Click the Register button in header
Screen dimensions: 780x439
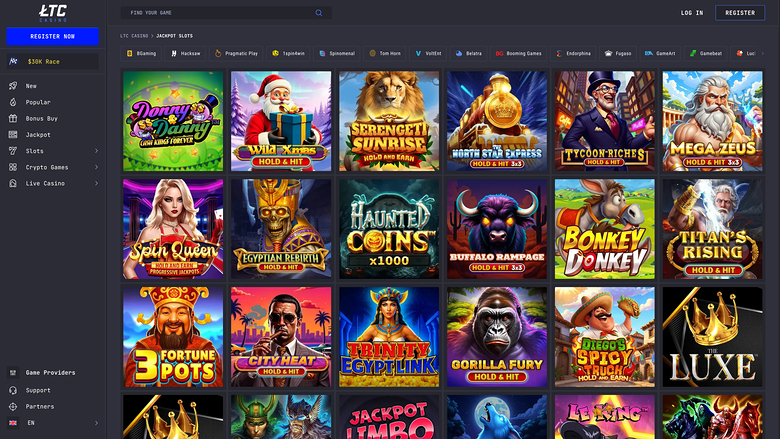coord(740,13)
